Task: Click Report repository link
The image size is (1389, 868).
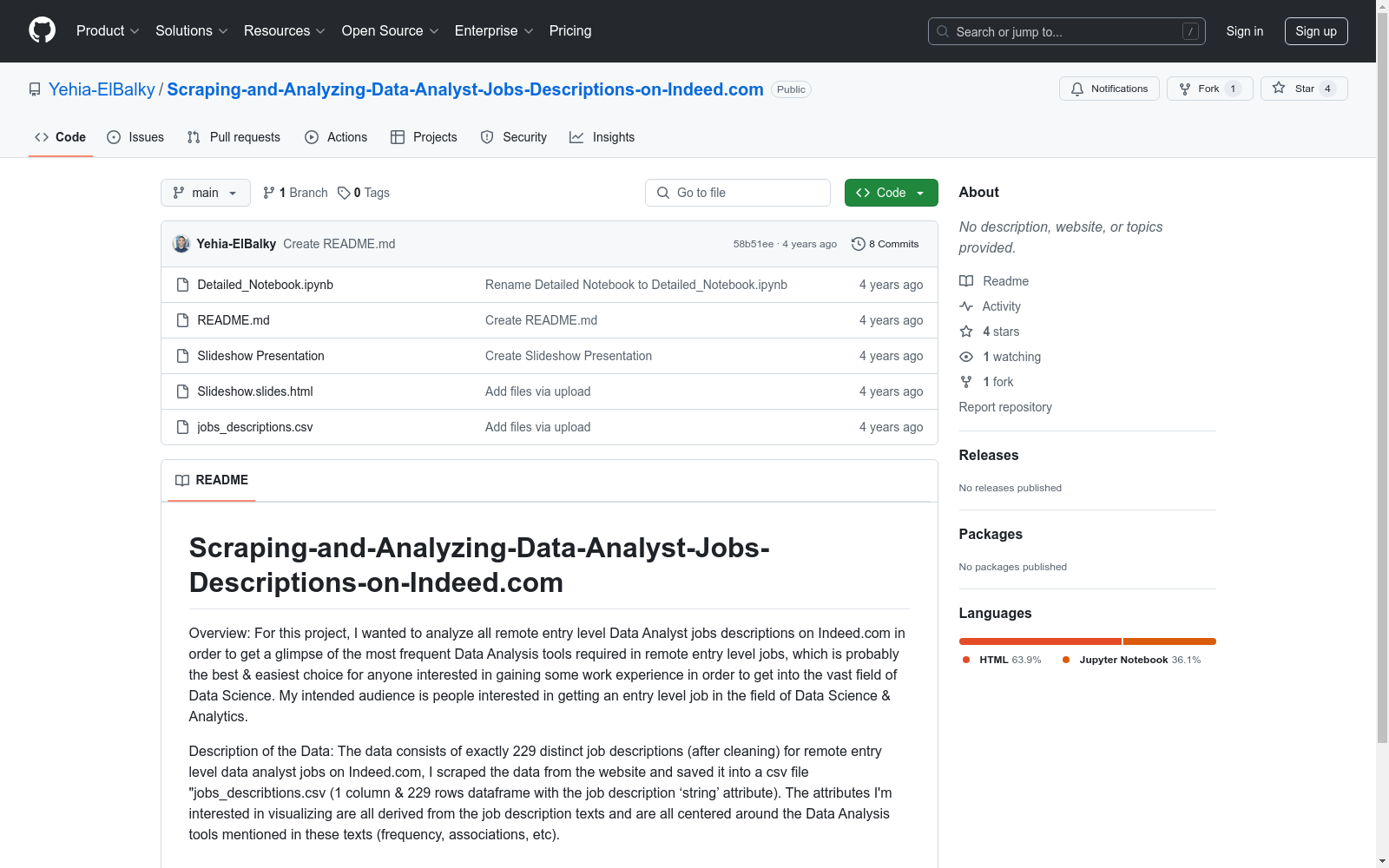Action: (x=1005, y=407)
